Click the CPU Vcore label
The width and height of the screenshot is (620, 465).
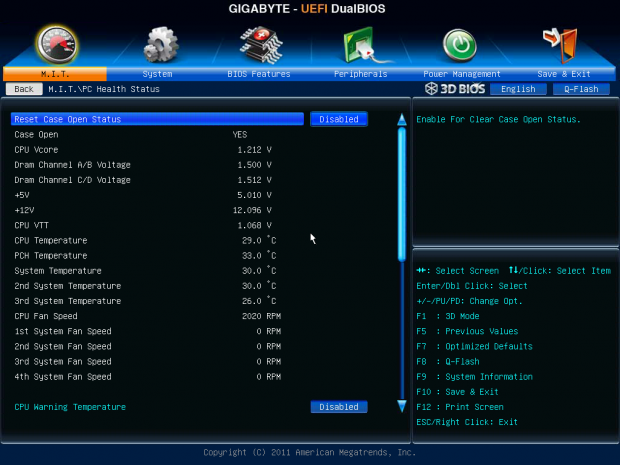36,150
